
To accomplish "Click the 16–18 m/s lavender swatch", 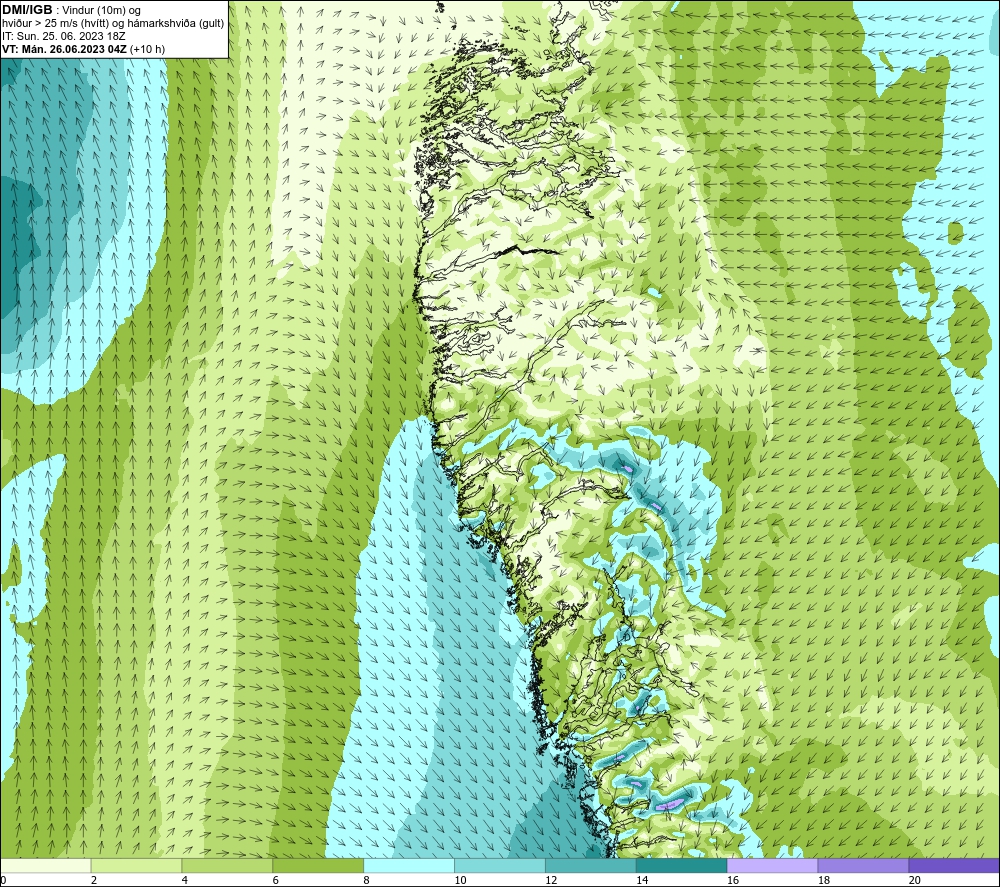I will pos(772,865).
